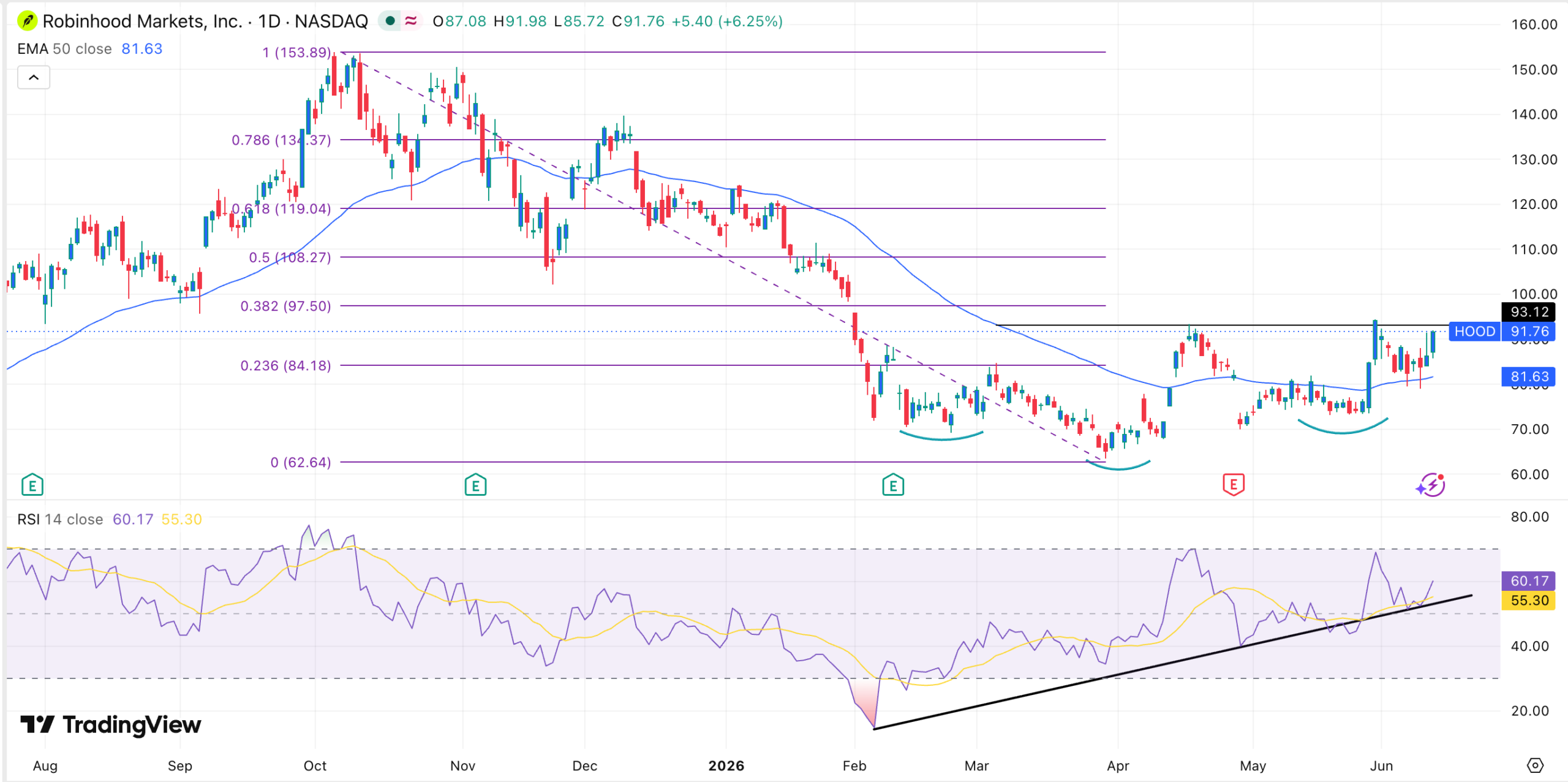Select the Fib 0.382 (97.50) level label
The height and width of the screenshot is (782, 1568).
pos(285,306)
